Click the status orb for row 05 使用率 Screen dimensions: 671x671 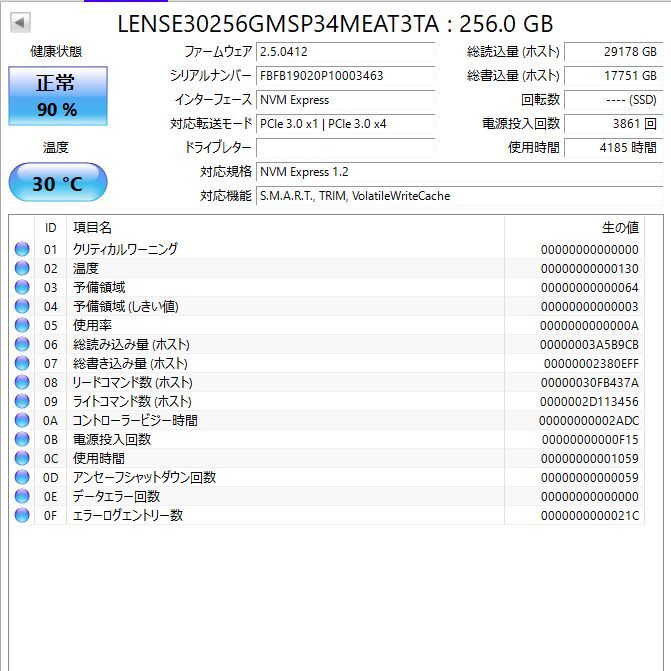pos(22,325)
